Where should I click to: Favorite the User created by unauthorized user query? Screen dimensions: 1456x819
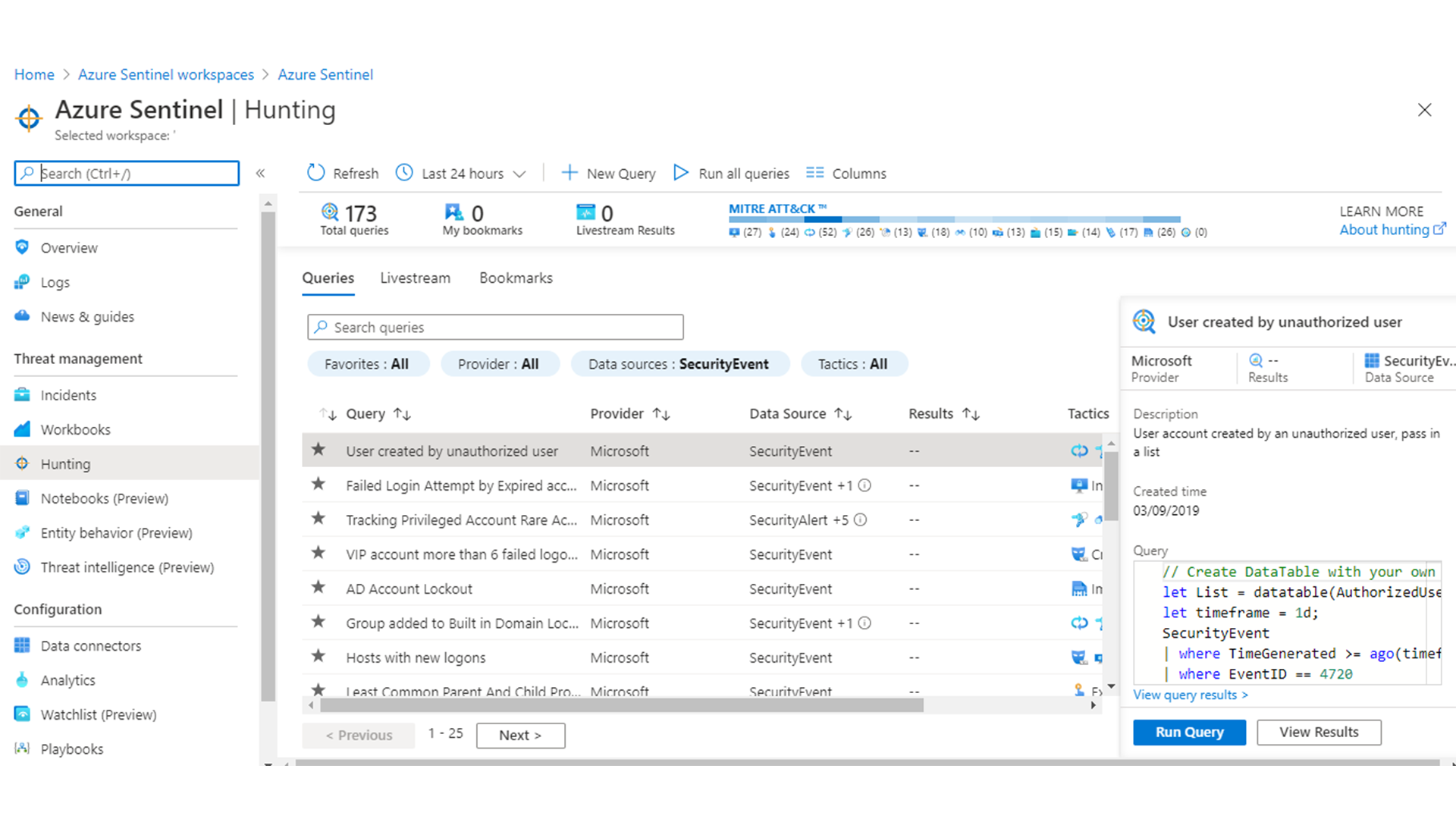[x=318, y=450]
